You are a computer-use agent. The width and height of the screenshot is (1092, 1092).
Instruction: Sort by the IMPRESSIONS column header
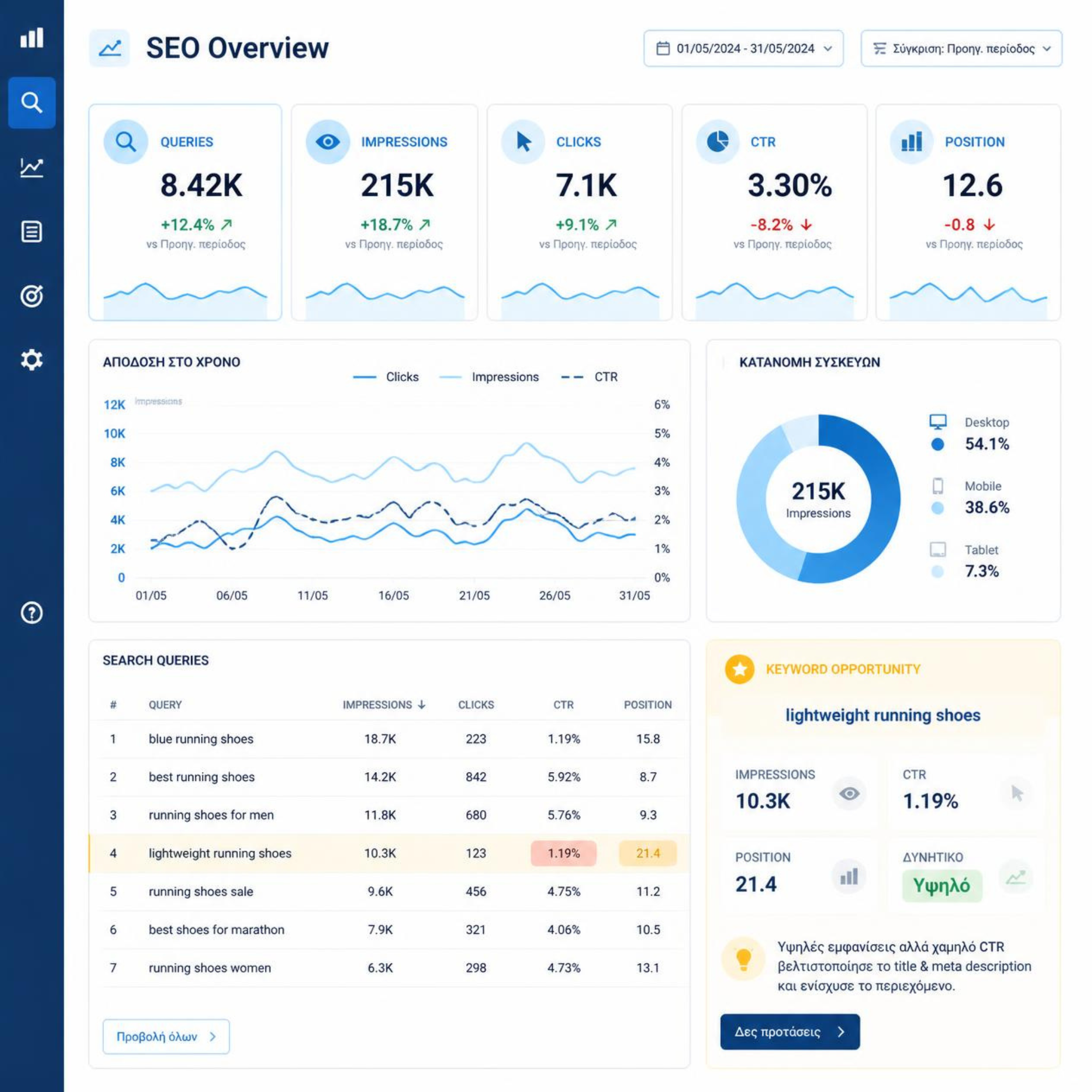[384, 705]
